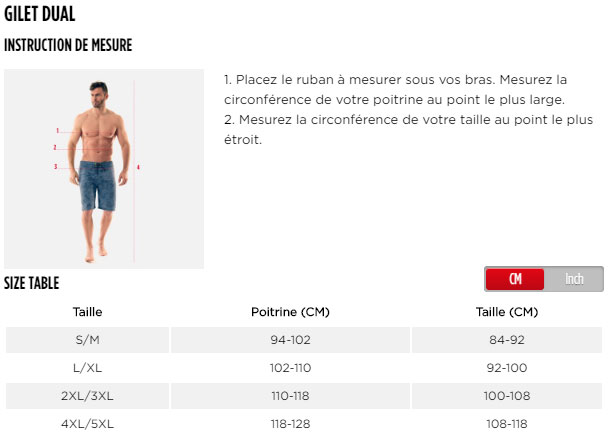The height and width of the screenshot is (446, 611).
Task: Click the Taille column header
Action: coord(88,312)
